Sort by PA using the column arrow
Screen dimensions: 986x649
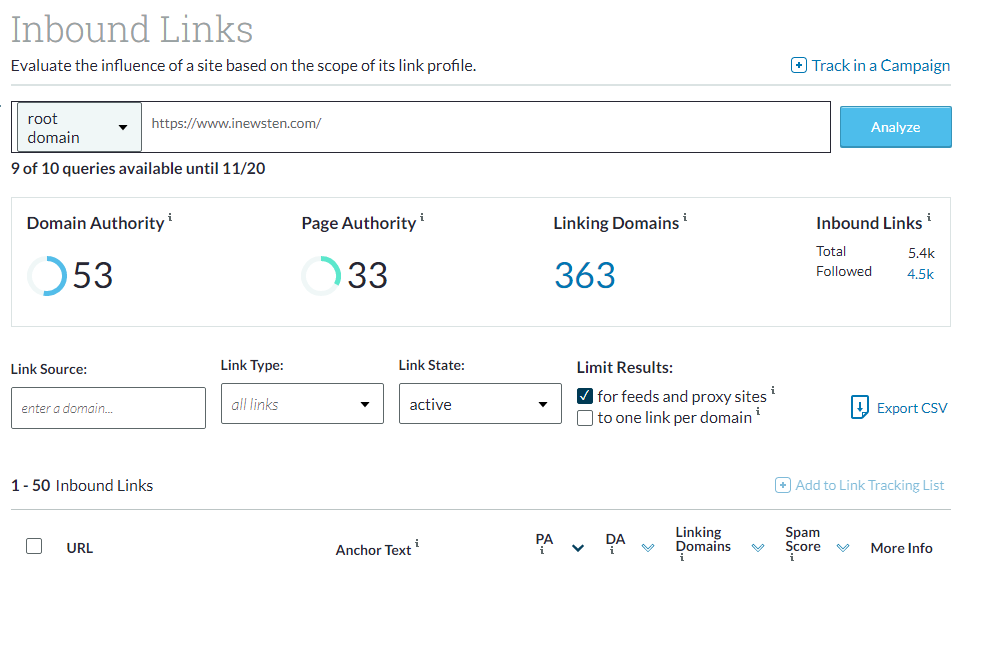577,548
